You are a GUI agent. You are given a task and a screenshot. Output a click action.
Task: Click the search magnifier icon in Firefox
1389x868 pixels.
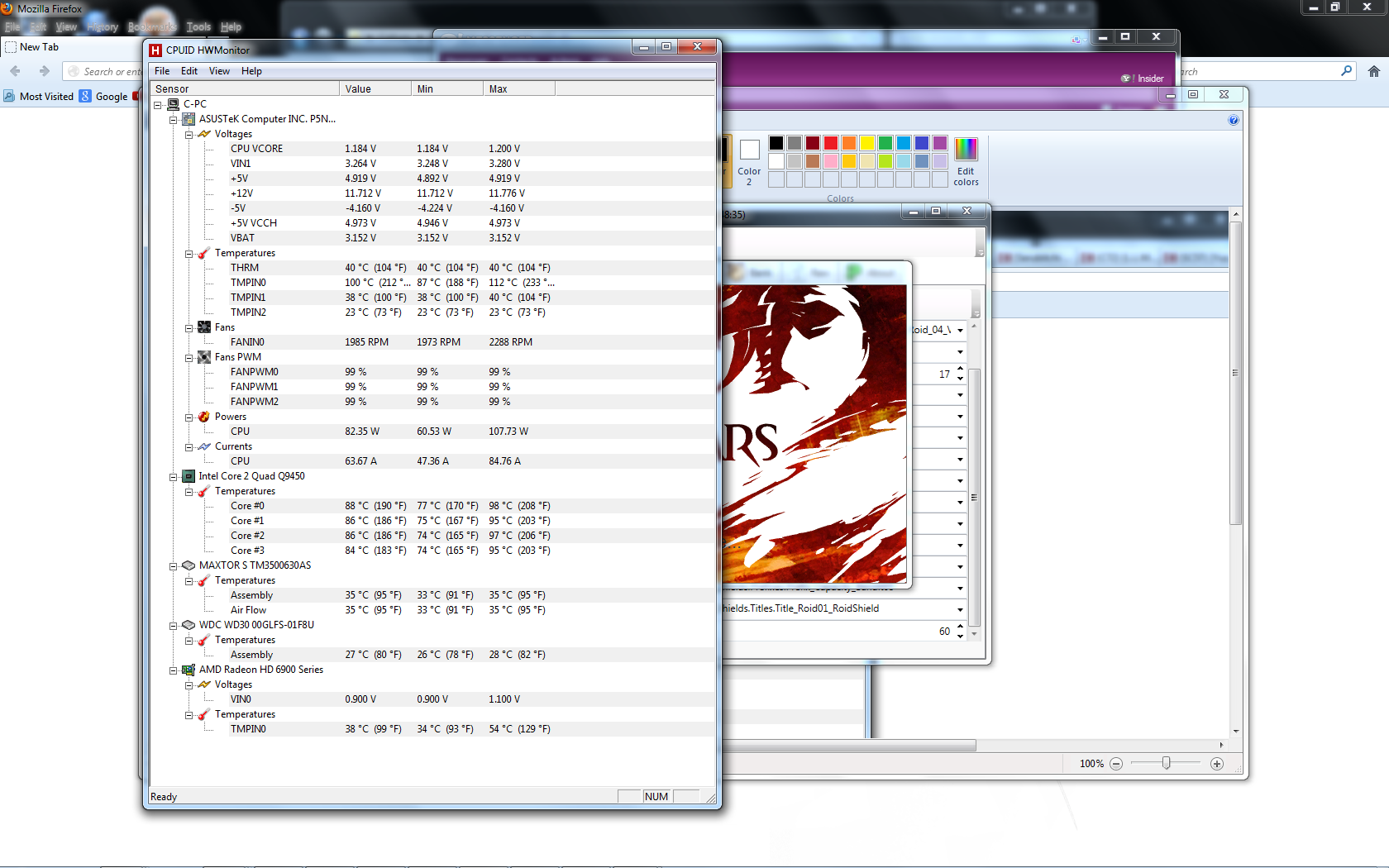1347,71
